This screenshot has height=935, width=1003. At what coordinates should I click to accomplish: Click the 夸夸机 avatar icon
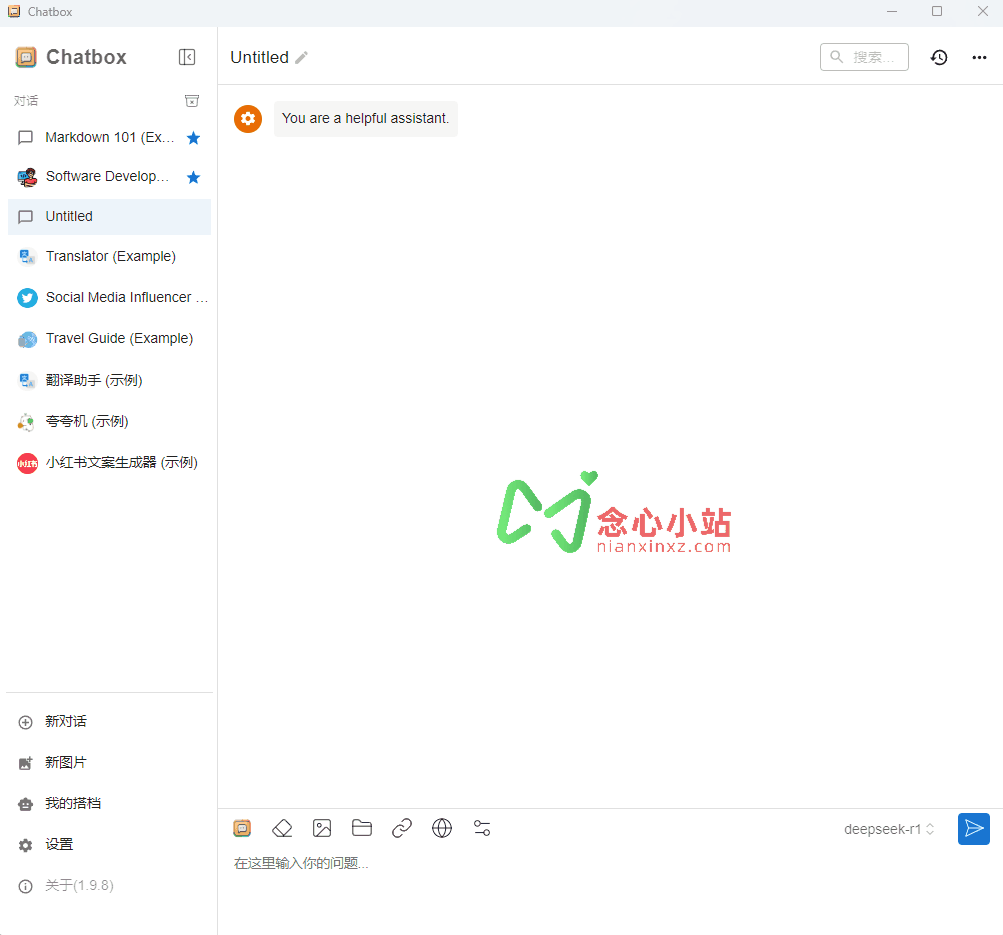(26, 422)
